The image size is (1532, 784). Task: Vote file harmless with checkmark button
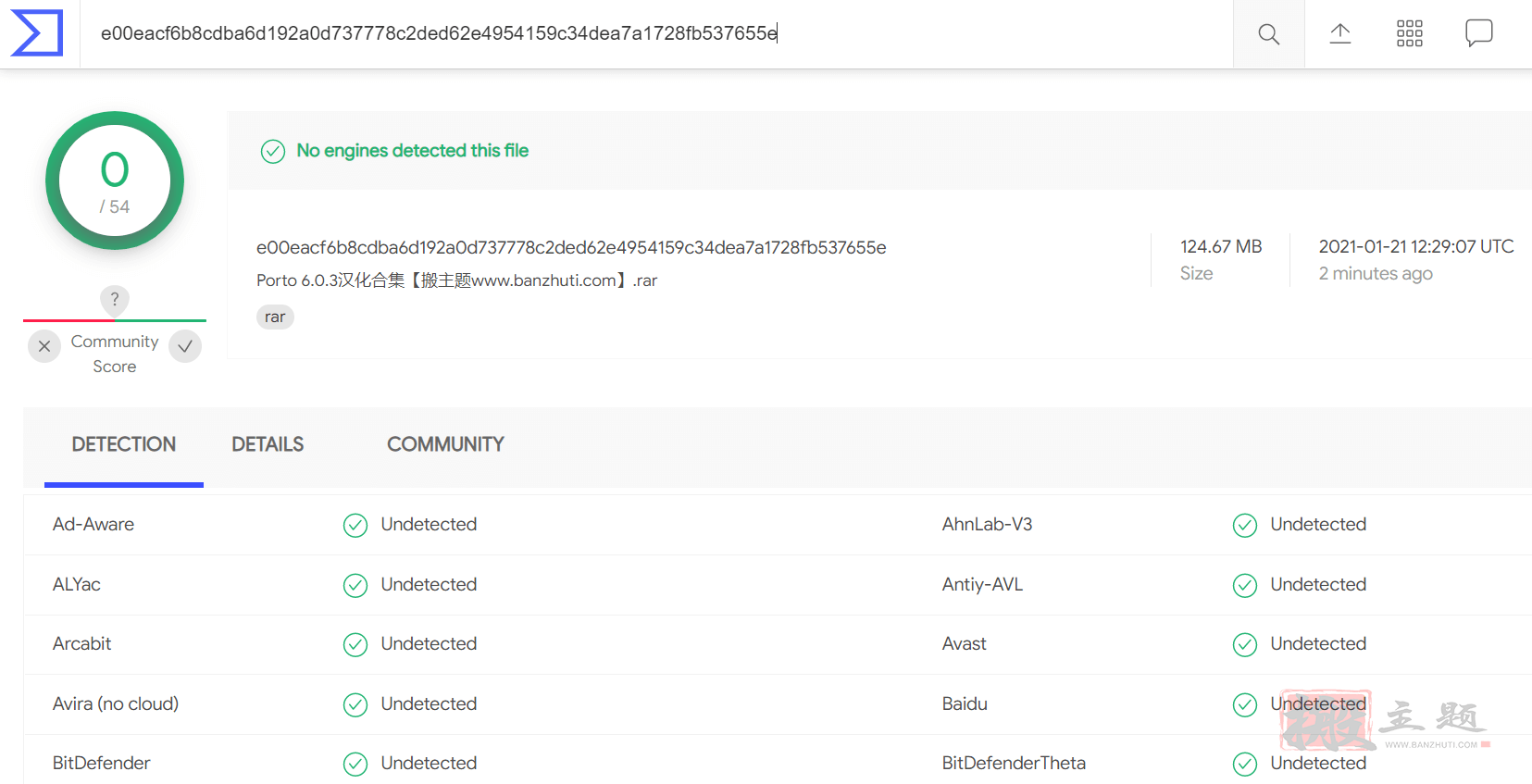click(185, 346)
